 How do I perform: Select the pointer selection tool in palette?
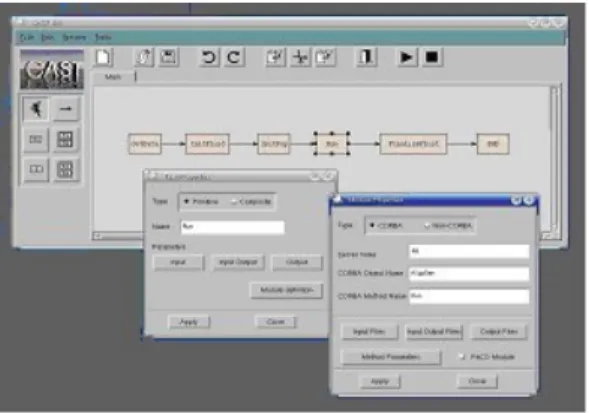(x=36, y=109)
